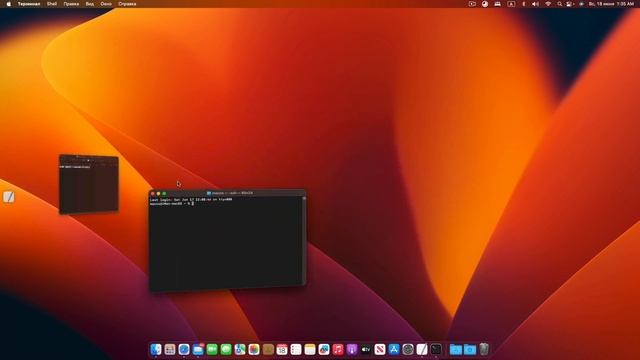Open Notes app in the Dock

coord(310,349)
